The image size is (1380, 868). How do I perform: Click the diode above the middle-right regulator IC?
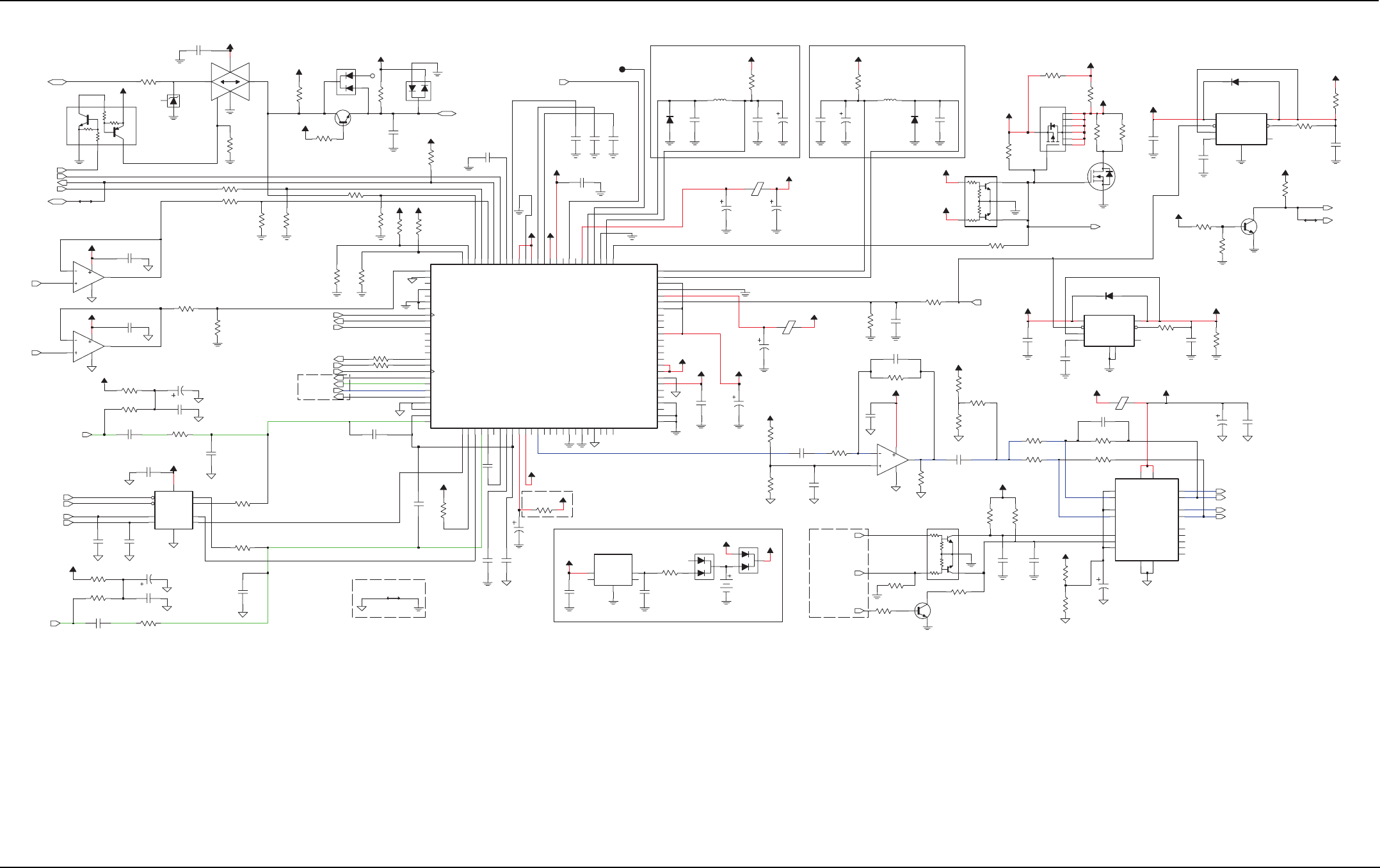[x=1109, y=296]
